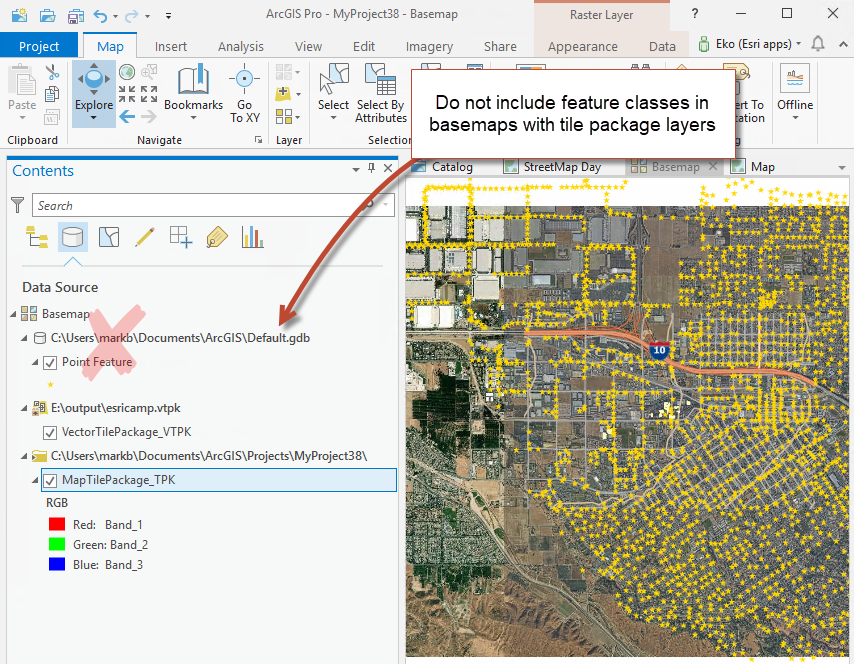
Task: Click the Fixed Zoom Out icon
Action: pos(149,94)
